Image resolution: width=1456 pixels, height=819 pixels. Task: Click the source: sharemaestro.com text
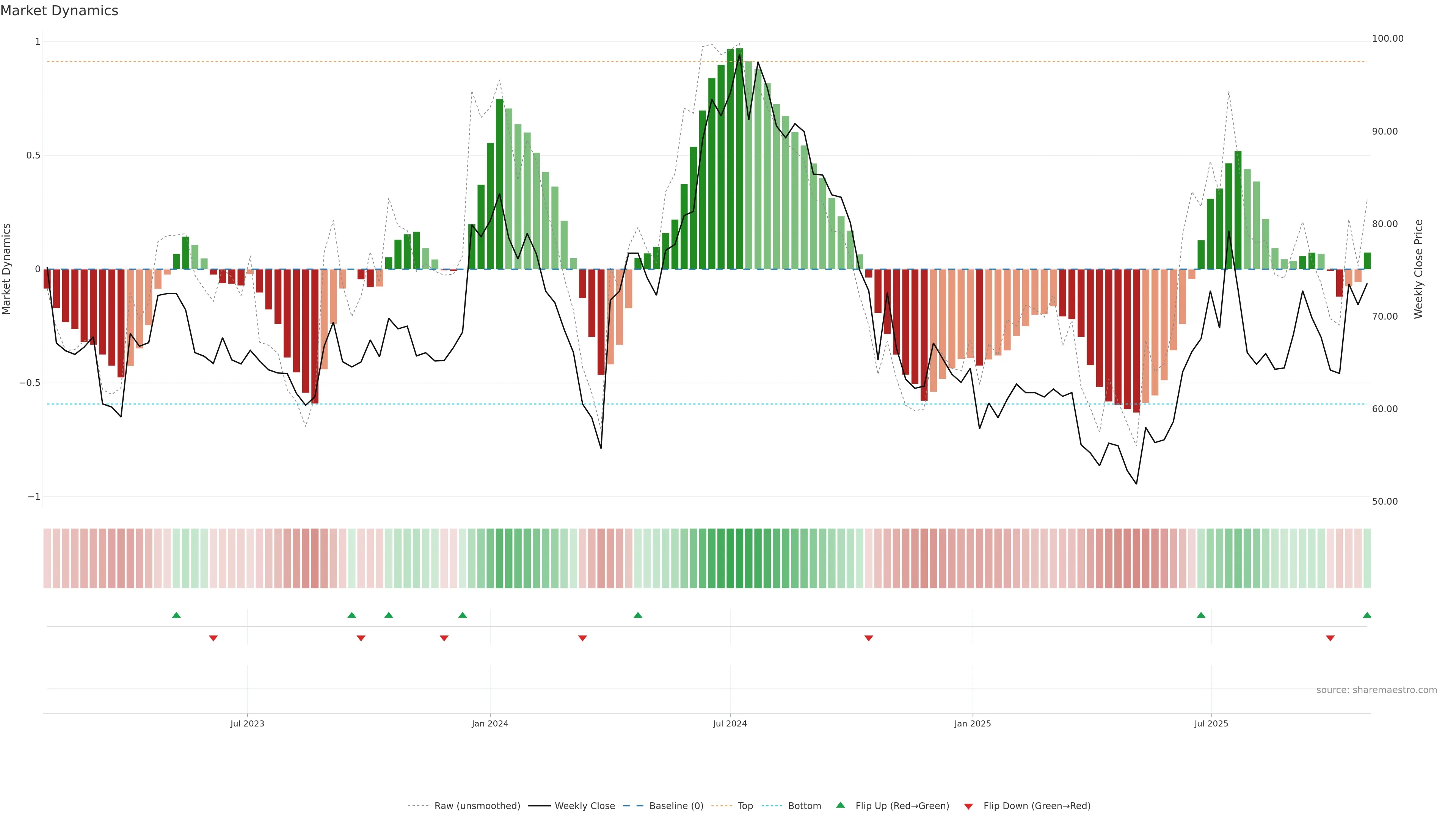[x=1376, y=690]
